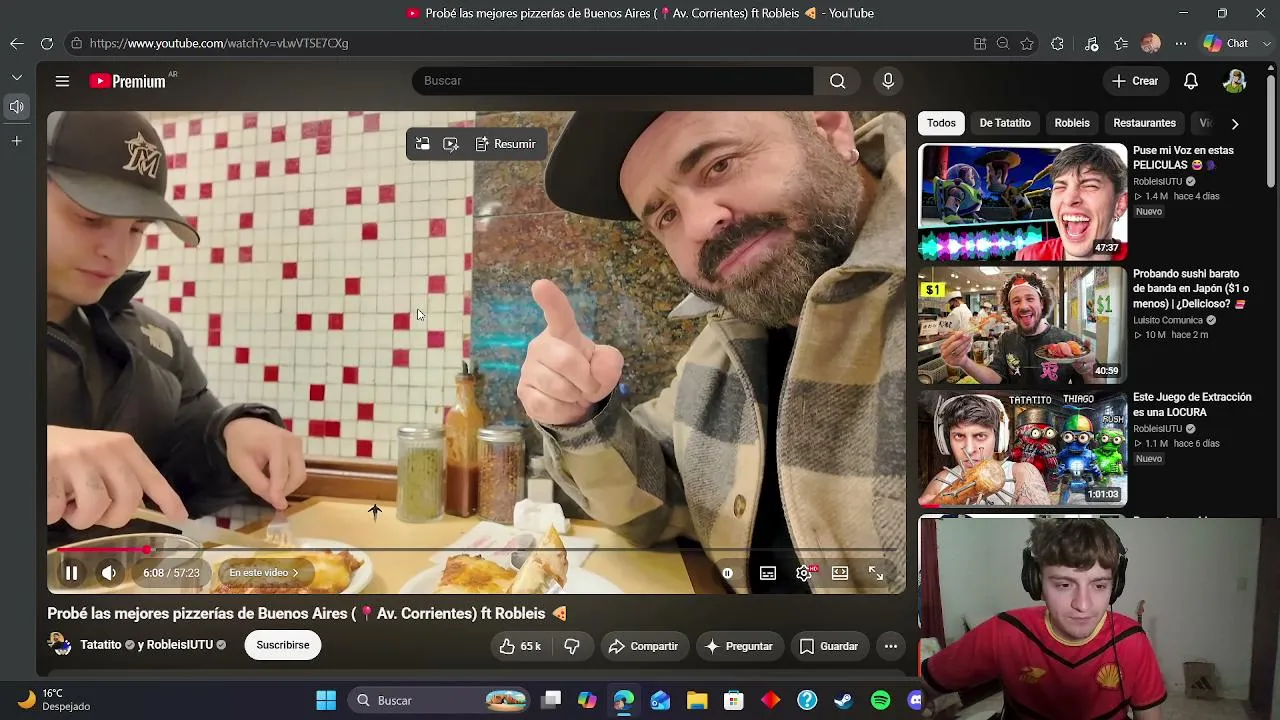Save the video with Guardar
This screenshot has height=720, width=1280.
coord(829,646)
